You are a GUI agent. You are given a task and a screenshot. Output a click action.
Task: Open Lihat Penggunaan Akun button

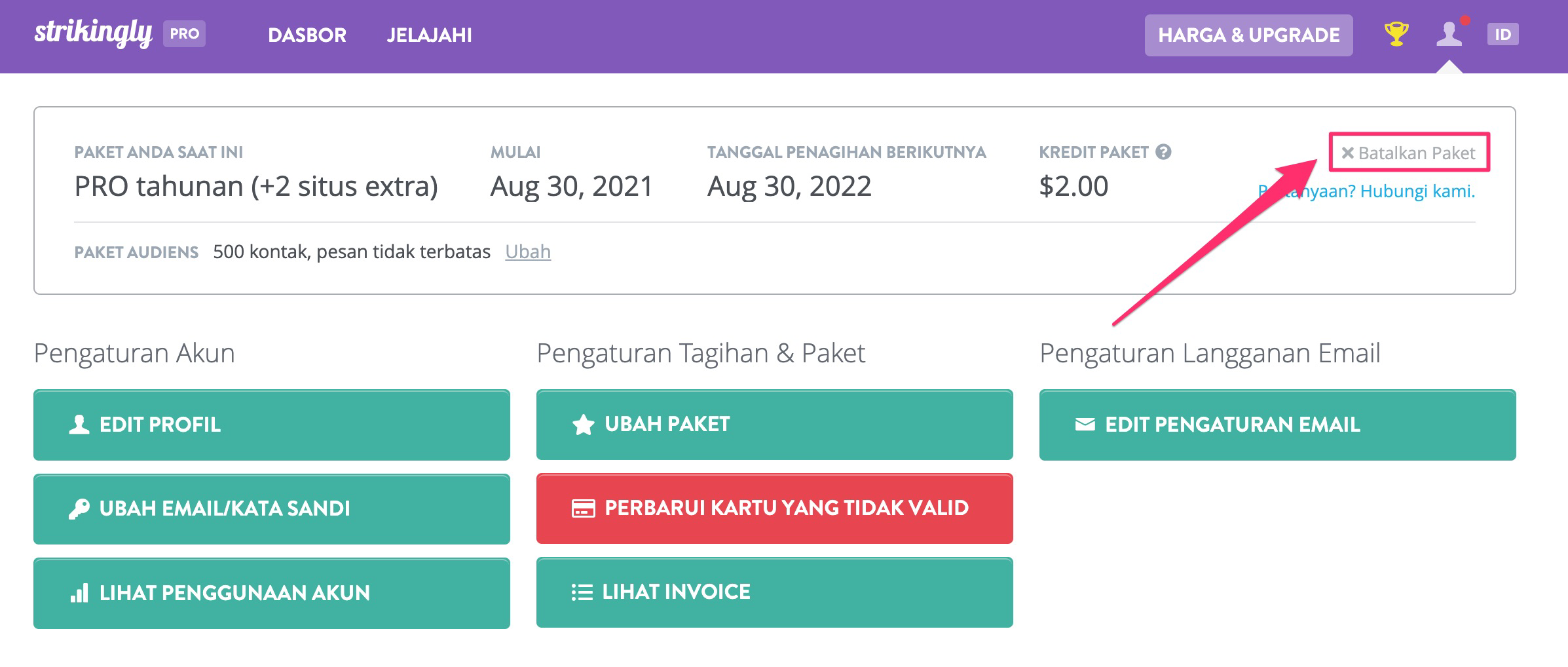[x=272, y=593]
